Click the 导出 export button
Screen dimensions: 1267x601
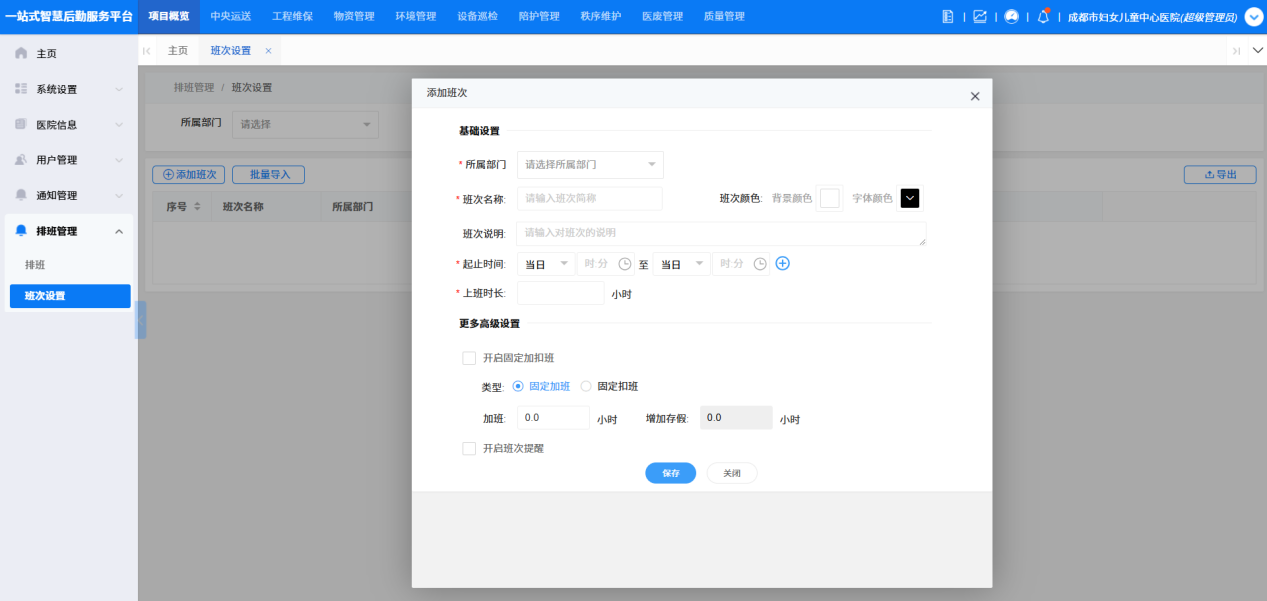tap(1220, 174)
